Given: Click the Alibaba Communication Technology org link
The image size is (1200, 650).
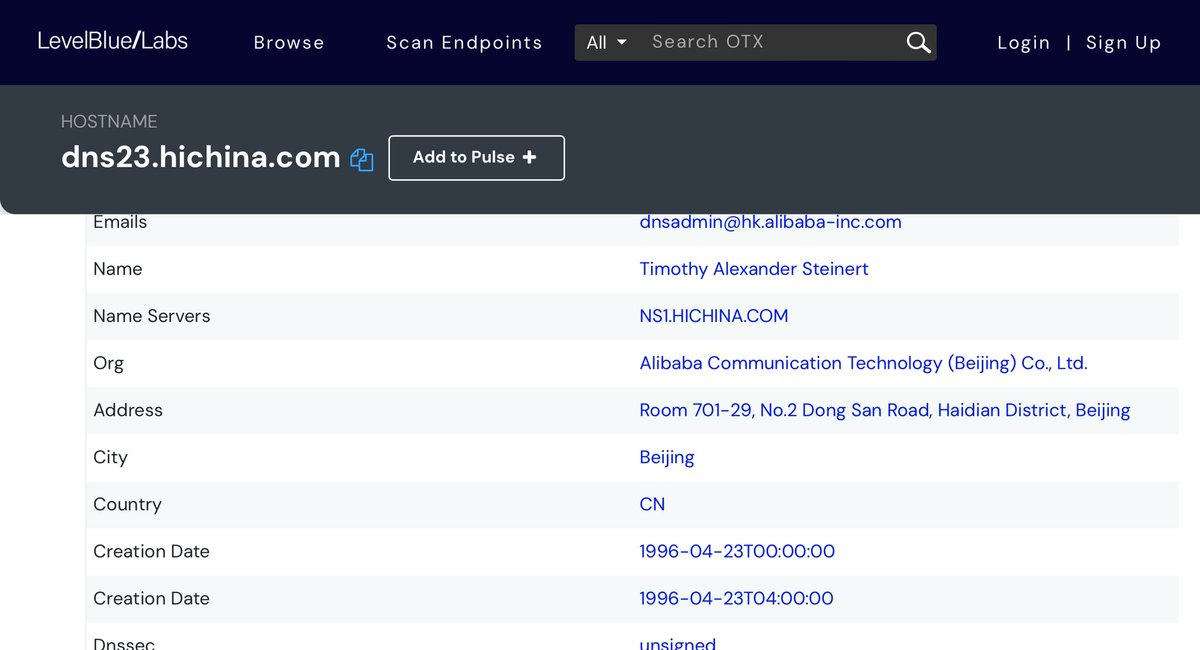Looking at the screenshot, I should pos(863,363).
